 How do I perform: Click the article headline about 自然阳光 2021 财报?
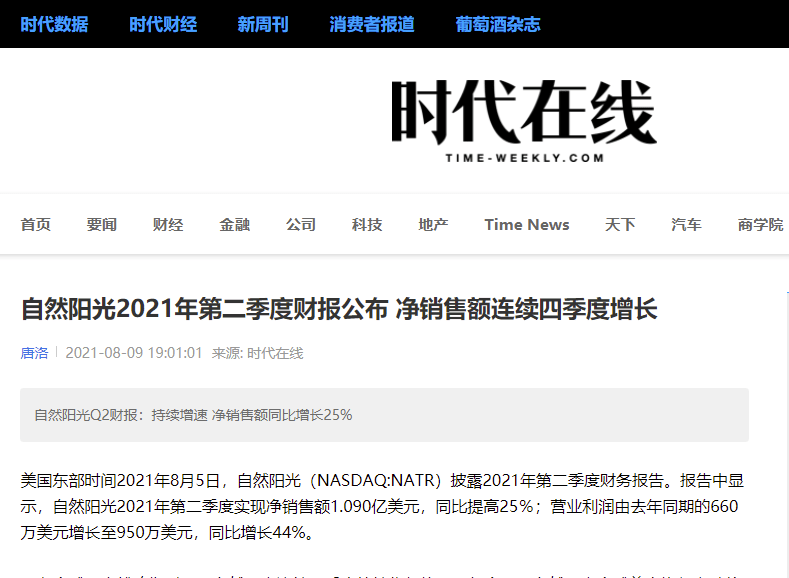pyautogui.click(x=339, y=309)
